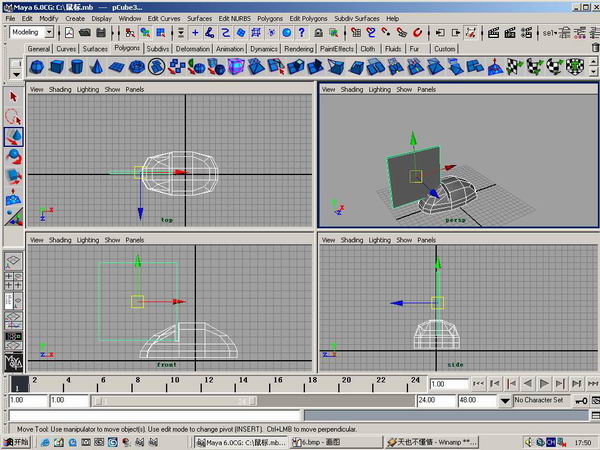Select by object type mode icon

tap(145, 33)
